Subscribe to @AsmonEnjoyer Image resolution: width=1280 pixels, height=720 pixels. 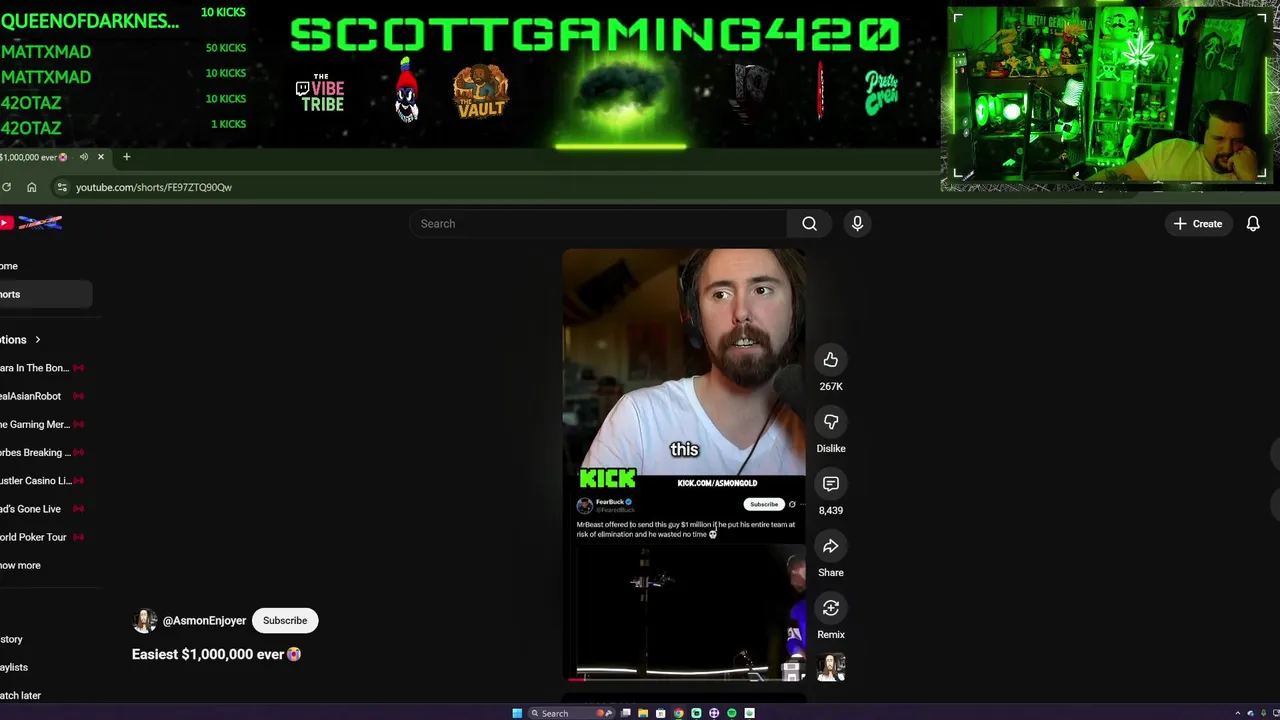pyautogui.click(x=285, y=621)
